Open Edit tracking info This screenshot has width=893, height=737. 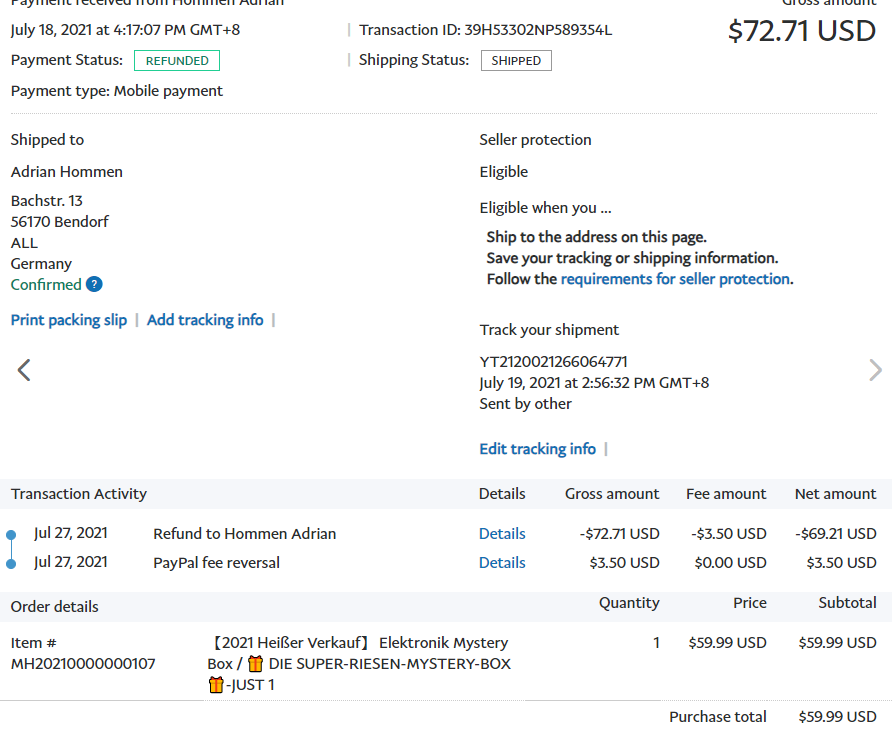(x=537, y=449)
